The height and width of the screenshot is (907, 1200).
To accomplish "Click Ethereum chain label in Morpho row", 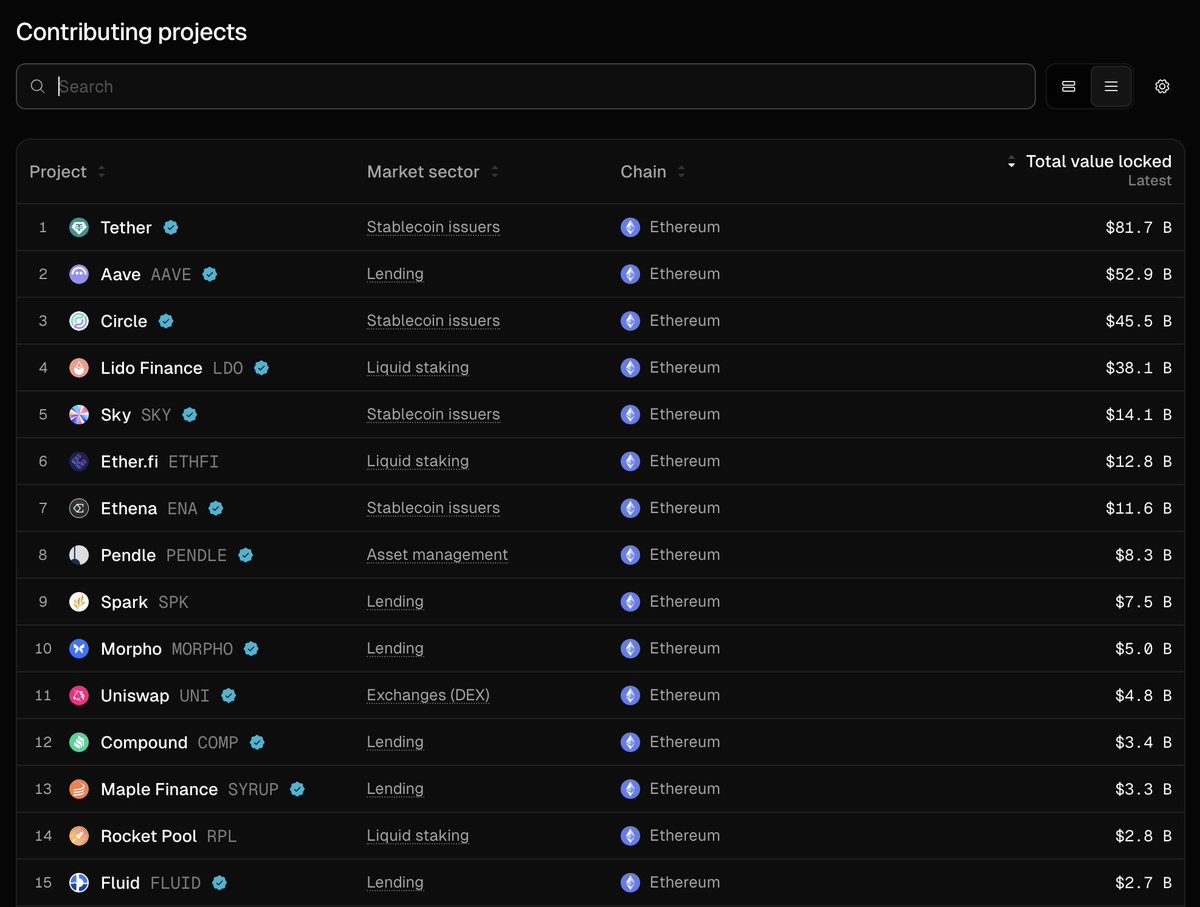I will coord(685,648).
